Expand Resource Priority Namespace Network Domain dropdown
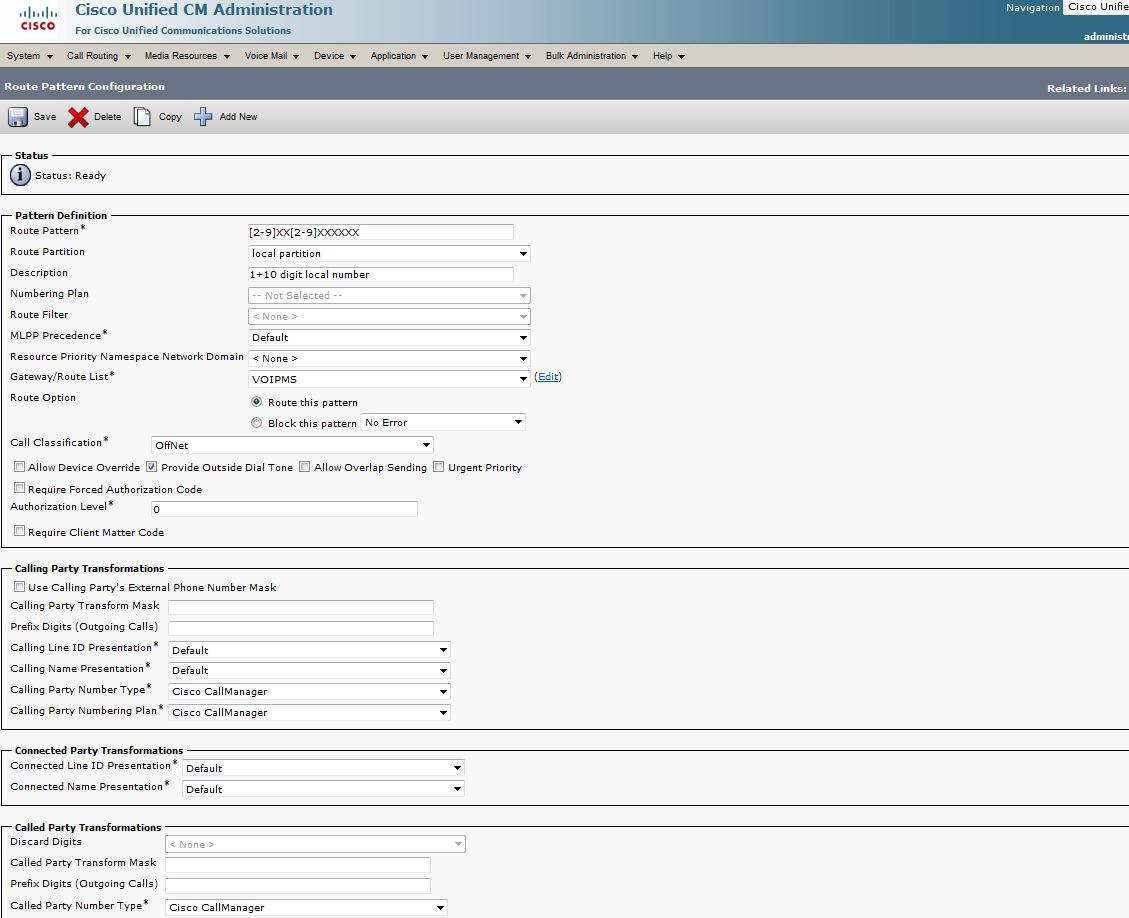The width and height of the screenshot is (1129, 918). click(x=389, y=358)
